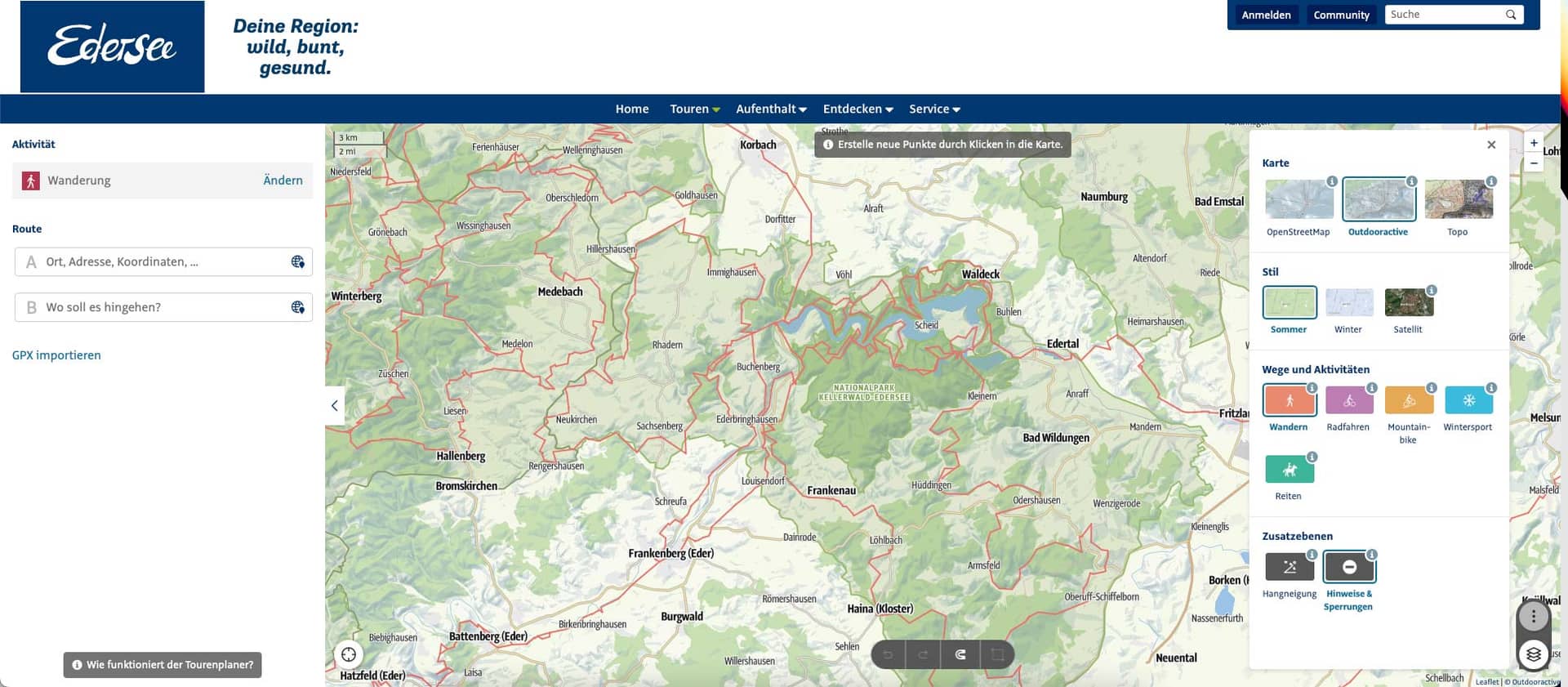Expand the Touren dropdown menu

coord(694,109)
